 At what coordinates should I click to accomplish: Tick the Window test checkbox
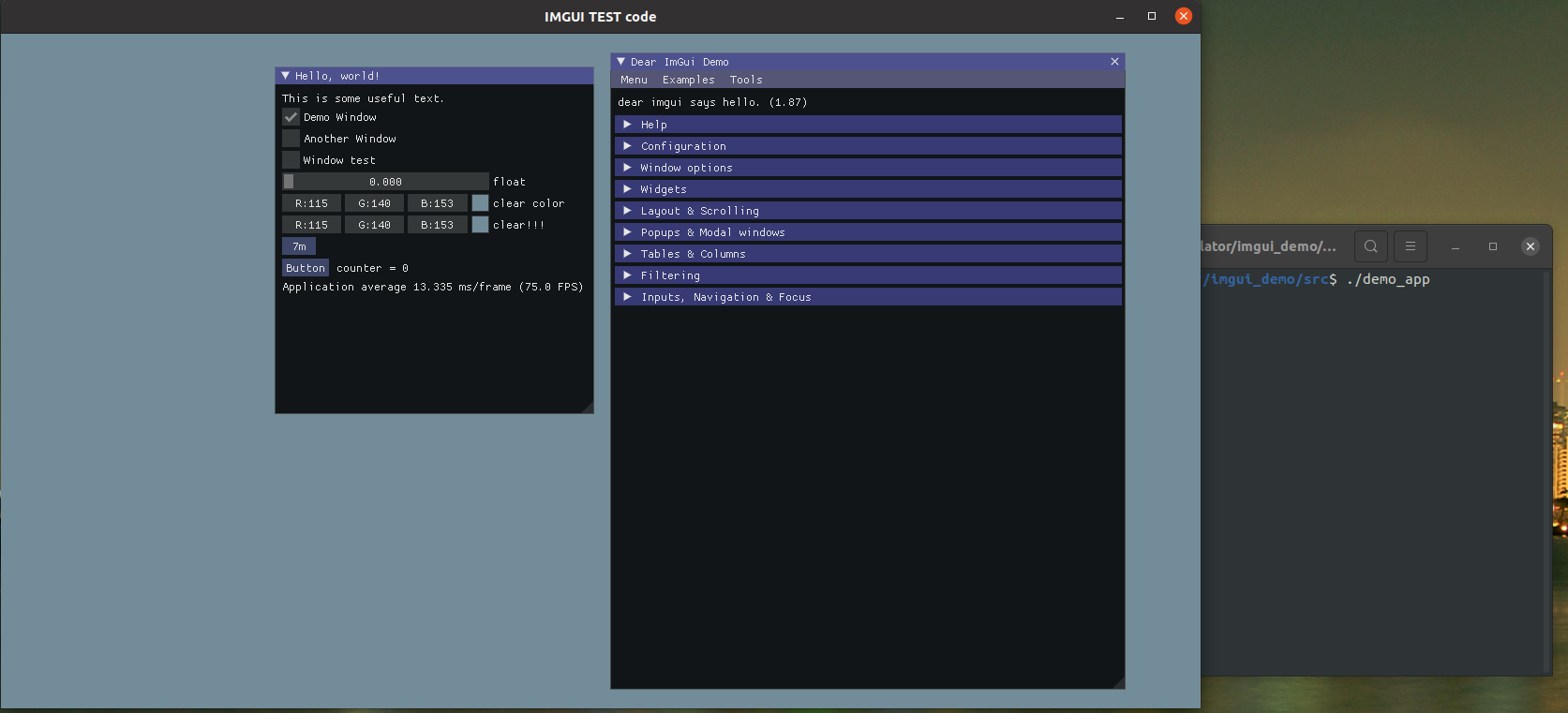pyautogui.click(x=291, y=160)
